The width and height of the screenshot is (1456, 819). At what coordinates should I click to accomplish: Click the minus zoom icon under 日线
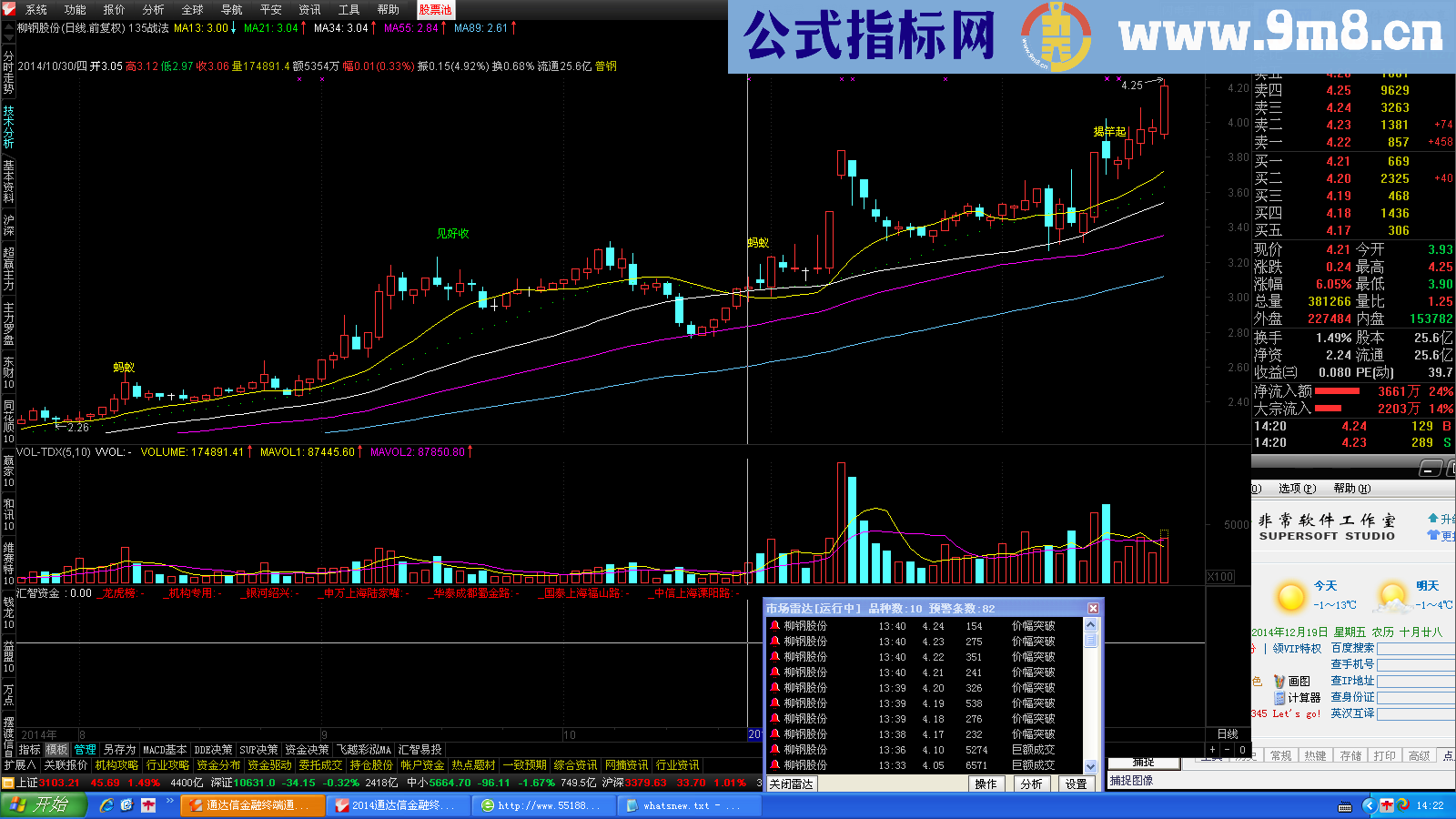pos(1227,750)
